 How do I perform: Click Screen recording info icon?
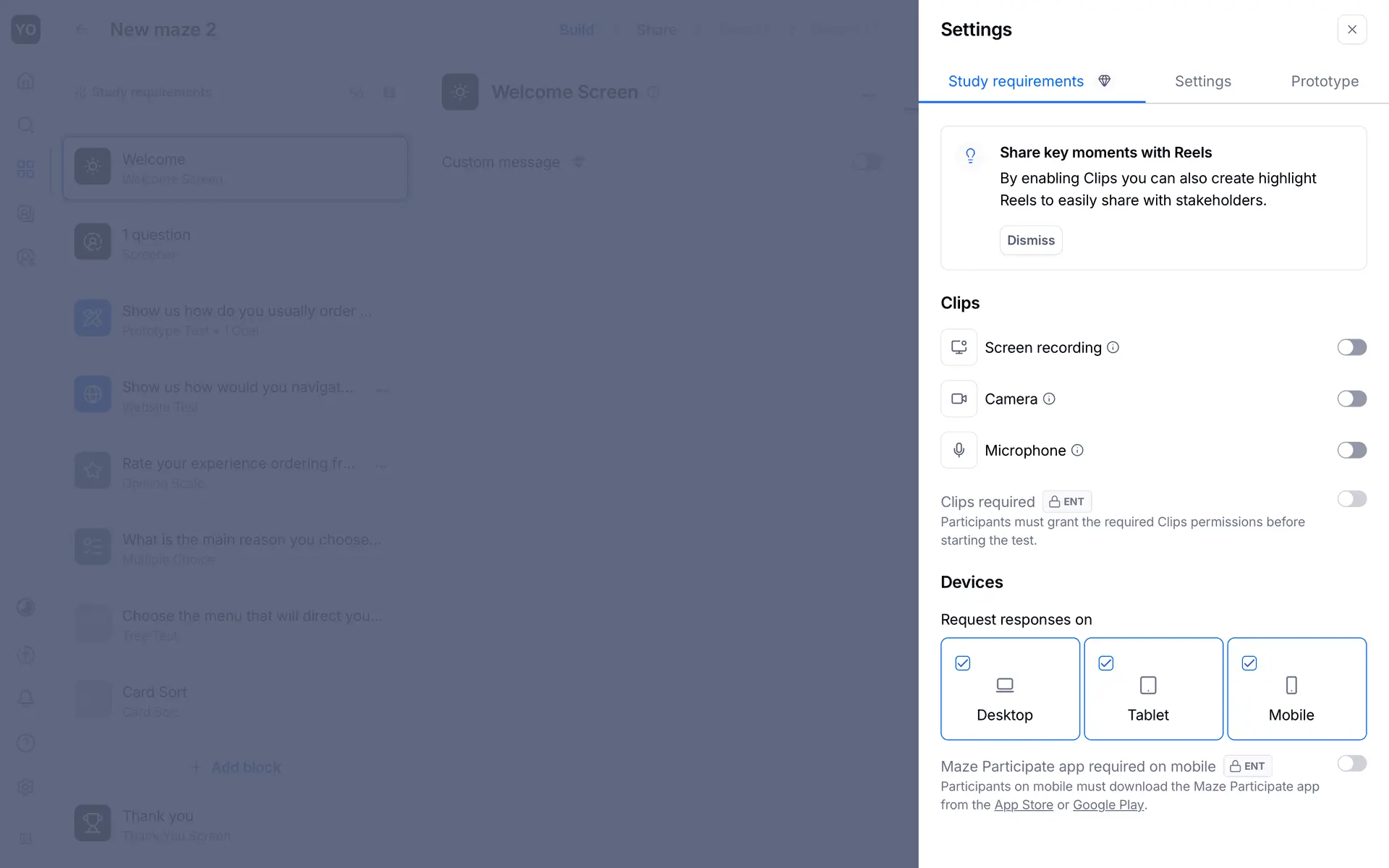[x=1113, y=347]
